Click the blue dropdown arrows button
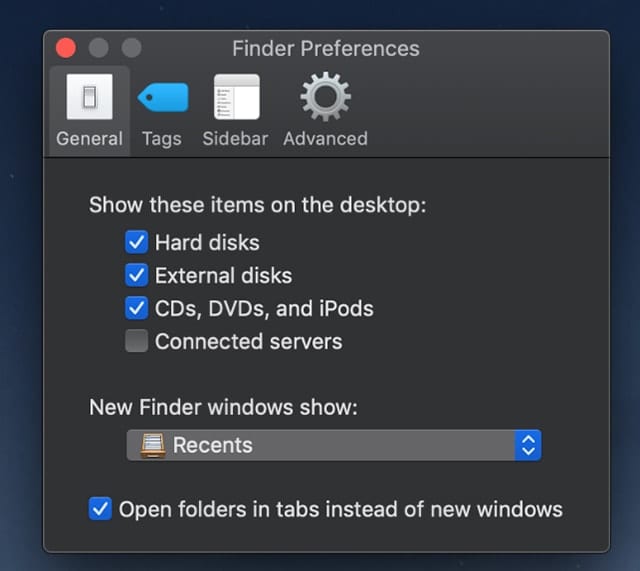 tap(527, 445)
